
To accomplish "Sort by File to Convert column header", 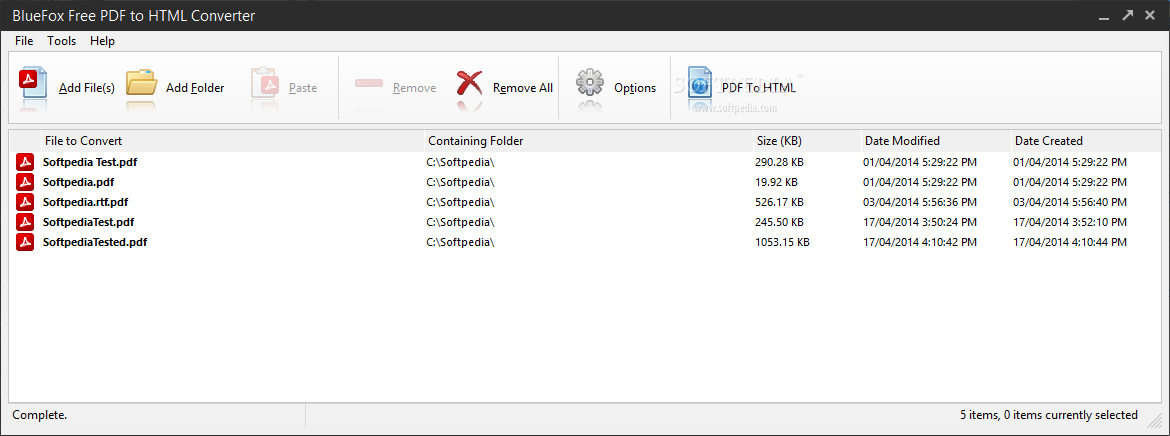I will tap(233, 140).
